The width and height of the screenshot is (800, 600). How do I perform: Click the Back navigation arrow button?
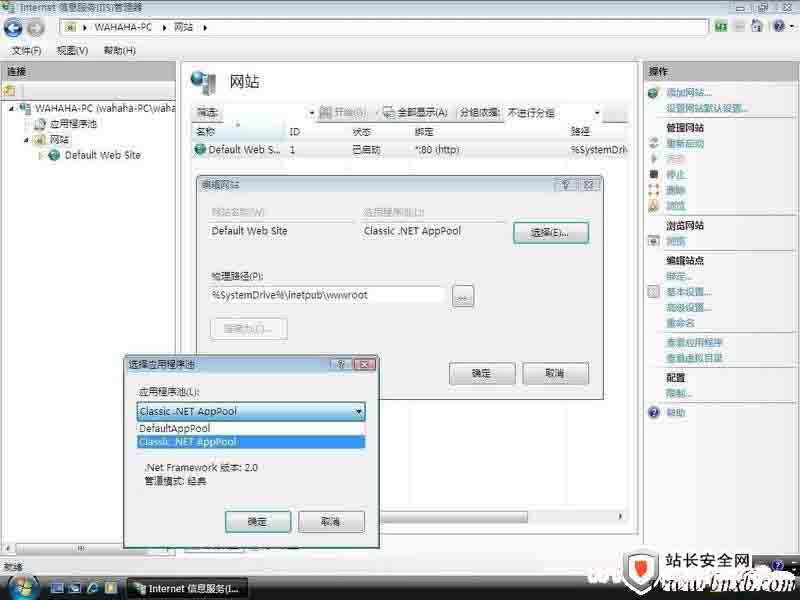(x=14, y=28)
